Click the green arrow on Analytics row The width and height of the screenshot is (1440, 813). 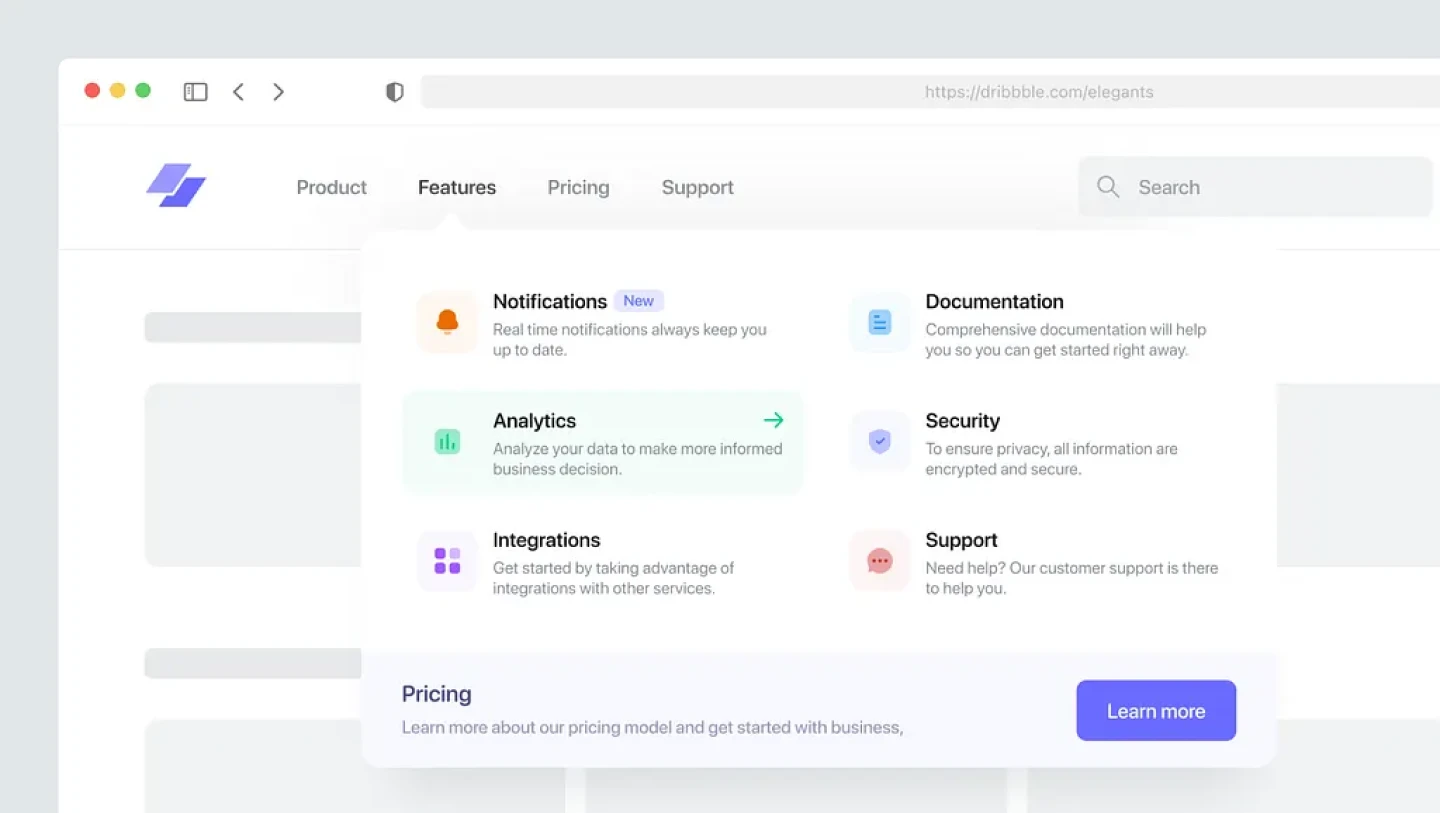(773, 420)
